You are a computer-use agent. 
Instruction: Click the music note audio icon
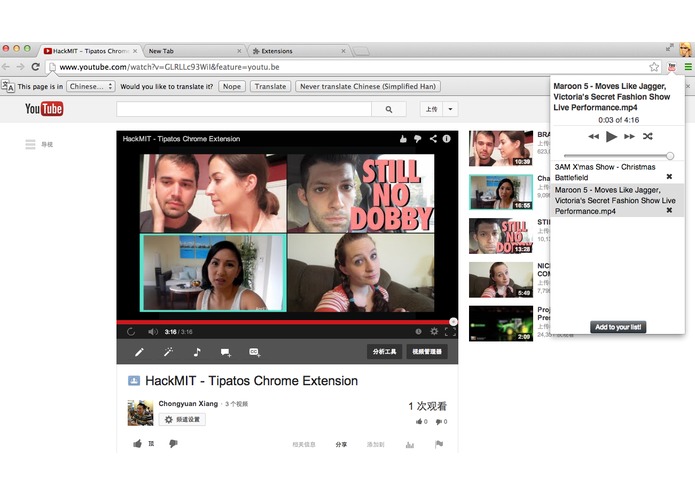click(197, 352)
